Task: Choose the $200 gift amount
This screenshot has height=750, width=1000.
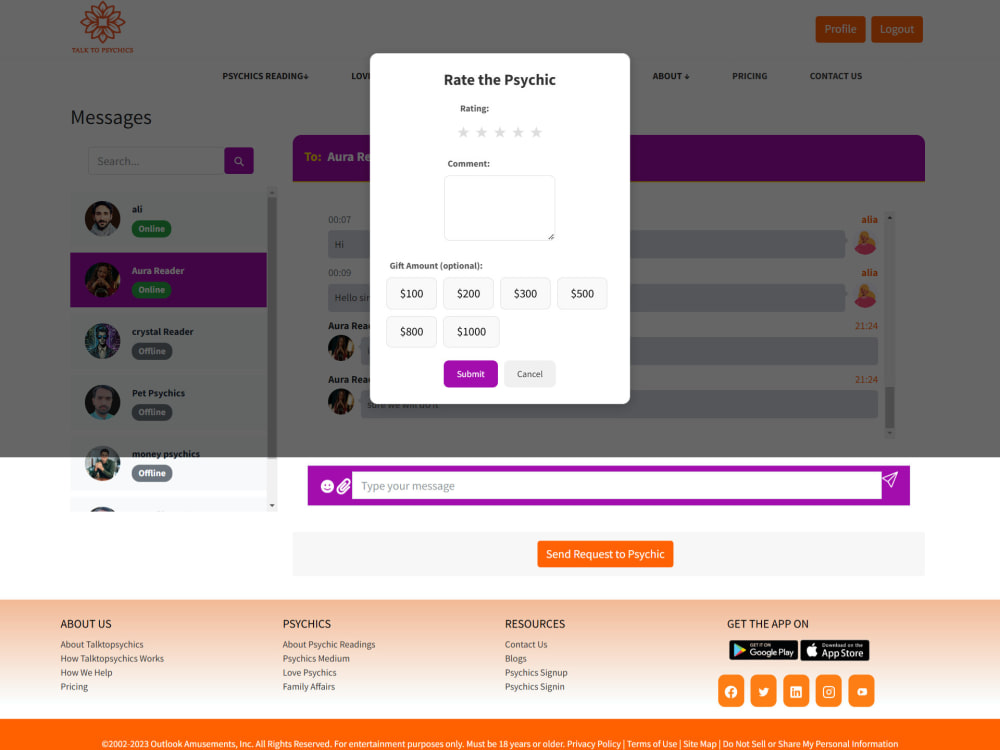Action: [x=468, y=293]
